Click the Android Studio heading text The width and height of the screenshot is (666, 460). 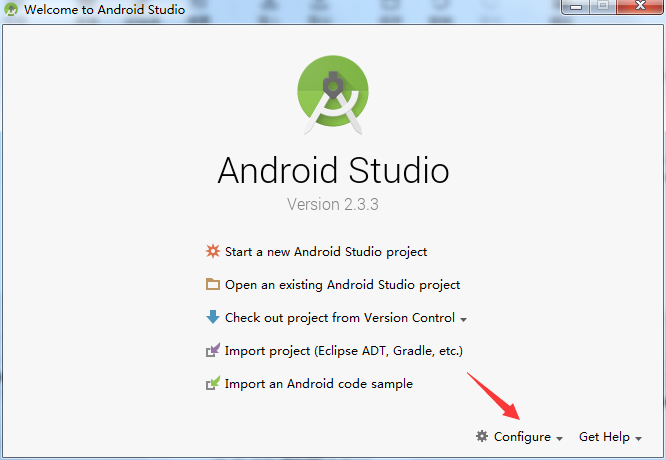coord(333,170)
